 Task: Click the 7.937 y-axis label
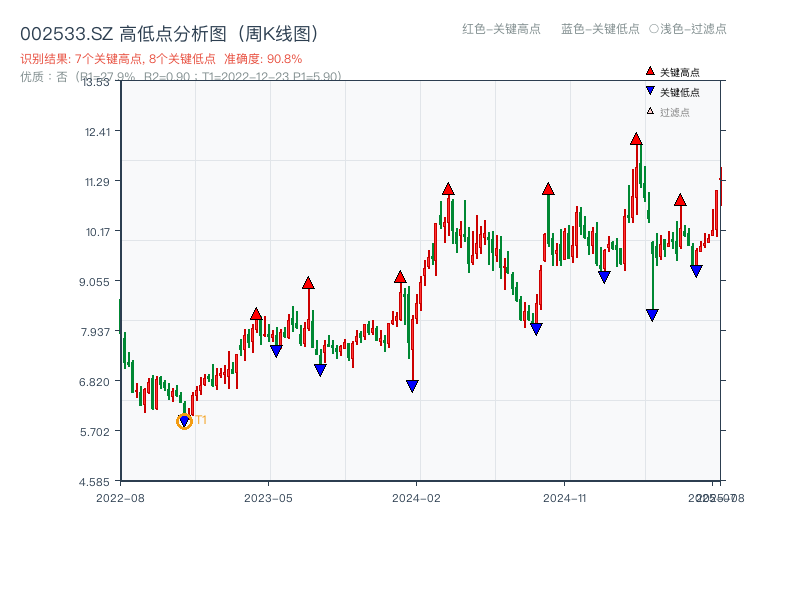(95, 332)
